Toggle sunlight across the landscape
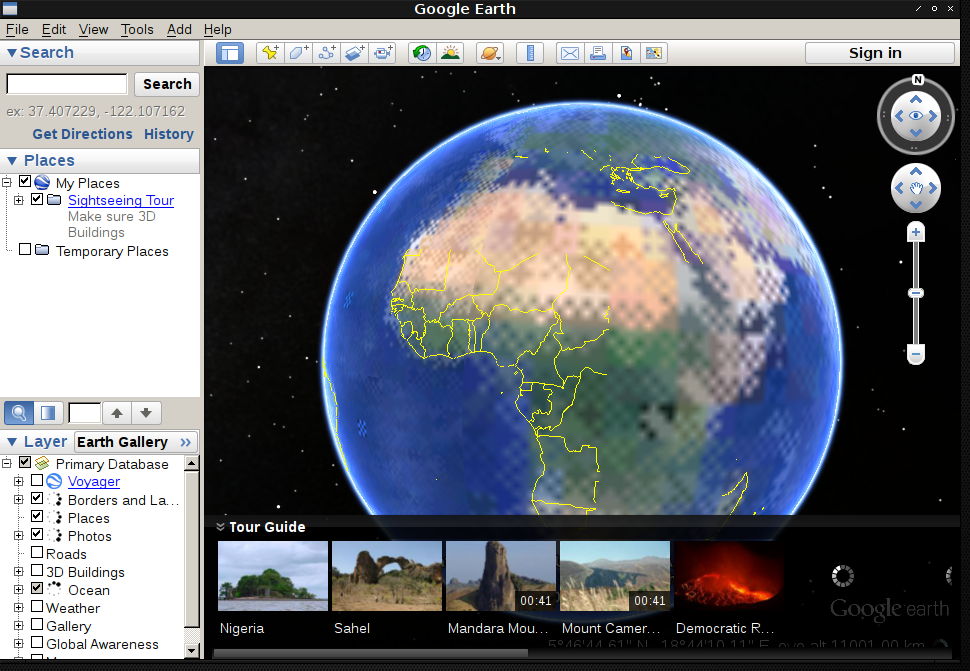The height and width of the screenshot is (671, 970). 450,52
